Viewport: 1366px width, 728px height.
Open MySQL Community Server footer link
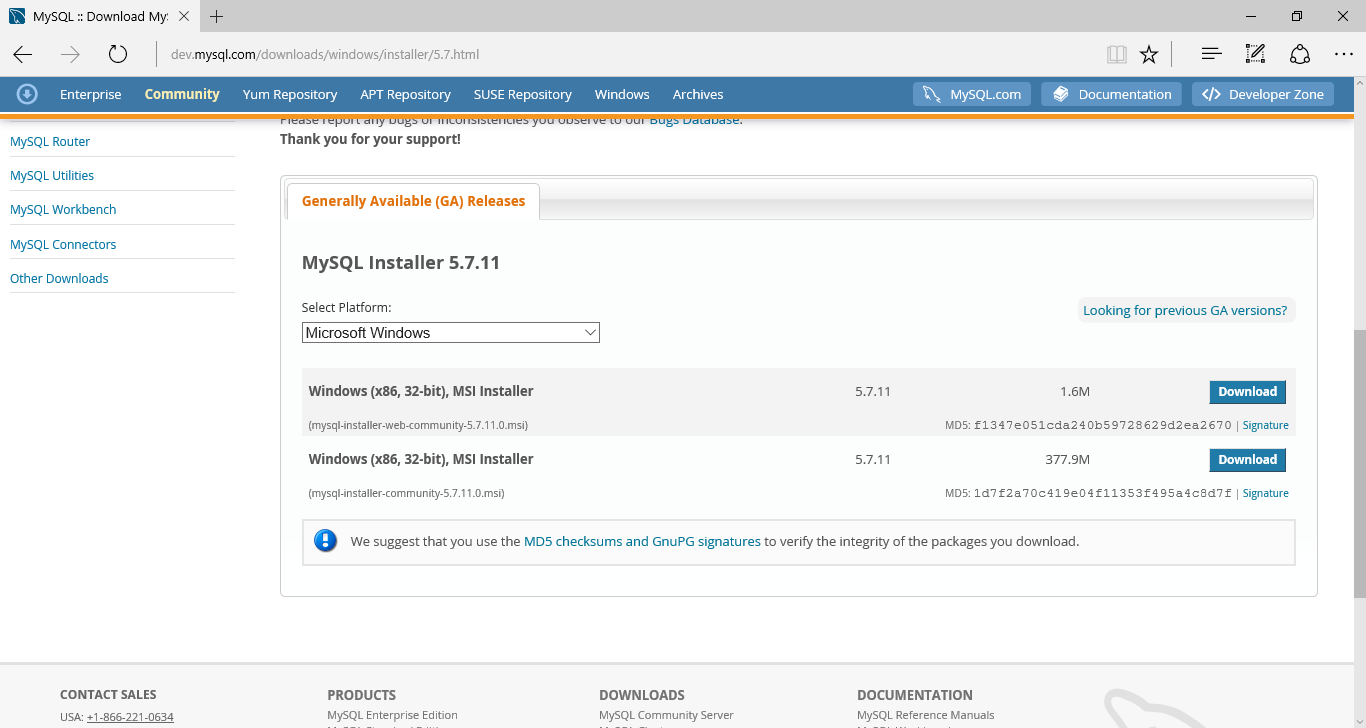coord(666,715)
